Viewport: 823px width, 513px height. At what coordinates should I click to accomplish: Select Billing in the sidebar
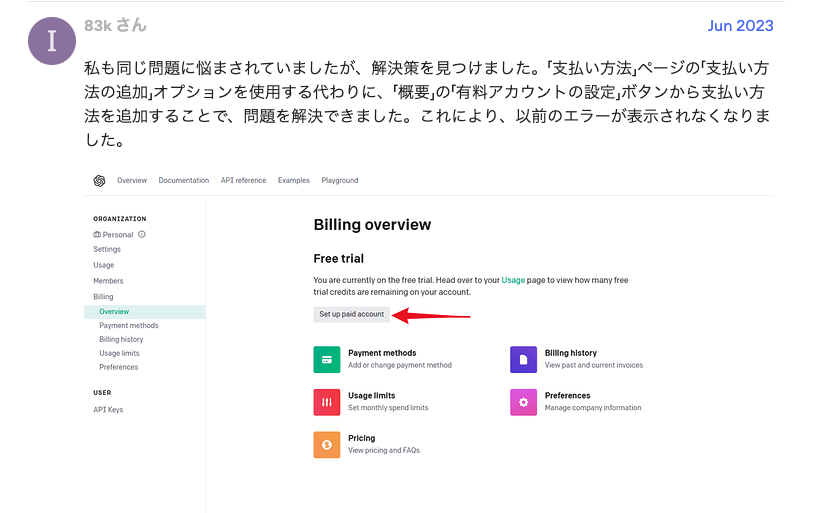[x=103, y=297]
